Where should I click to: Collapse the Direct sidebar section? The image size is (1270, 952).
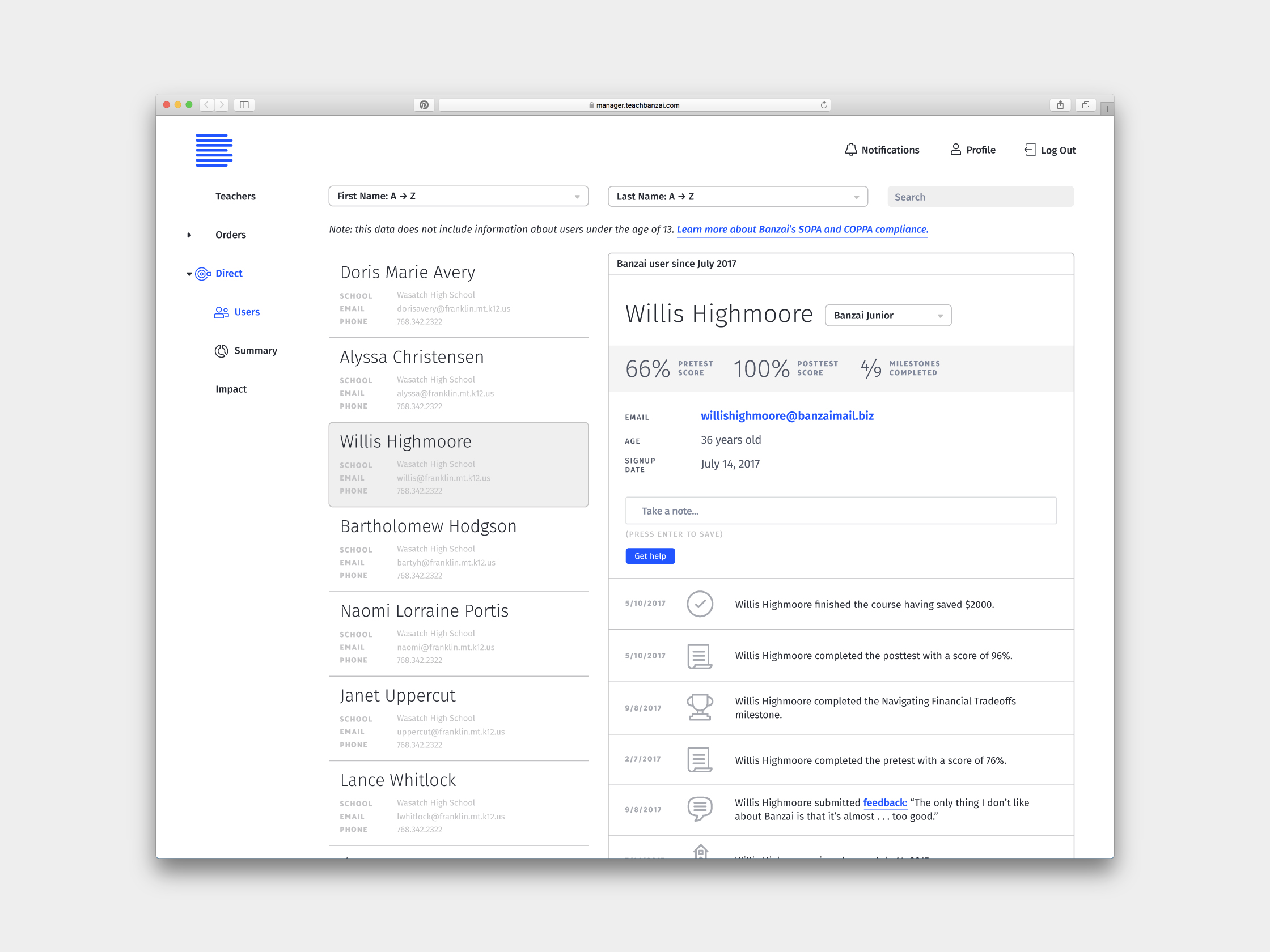(189, 274)
